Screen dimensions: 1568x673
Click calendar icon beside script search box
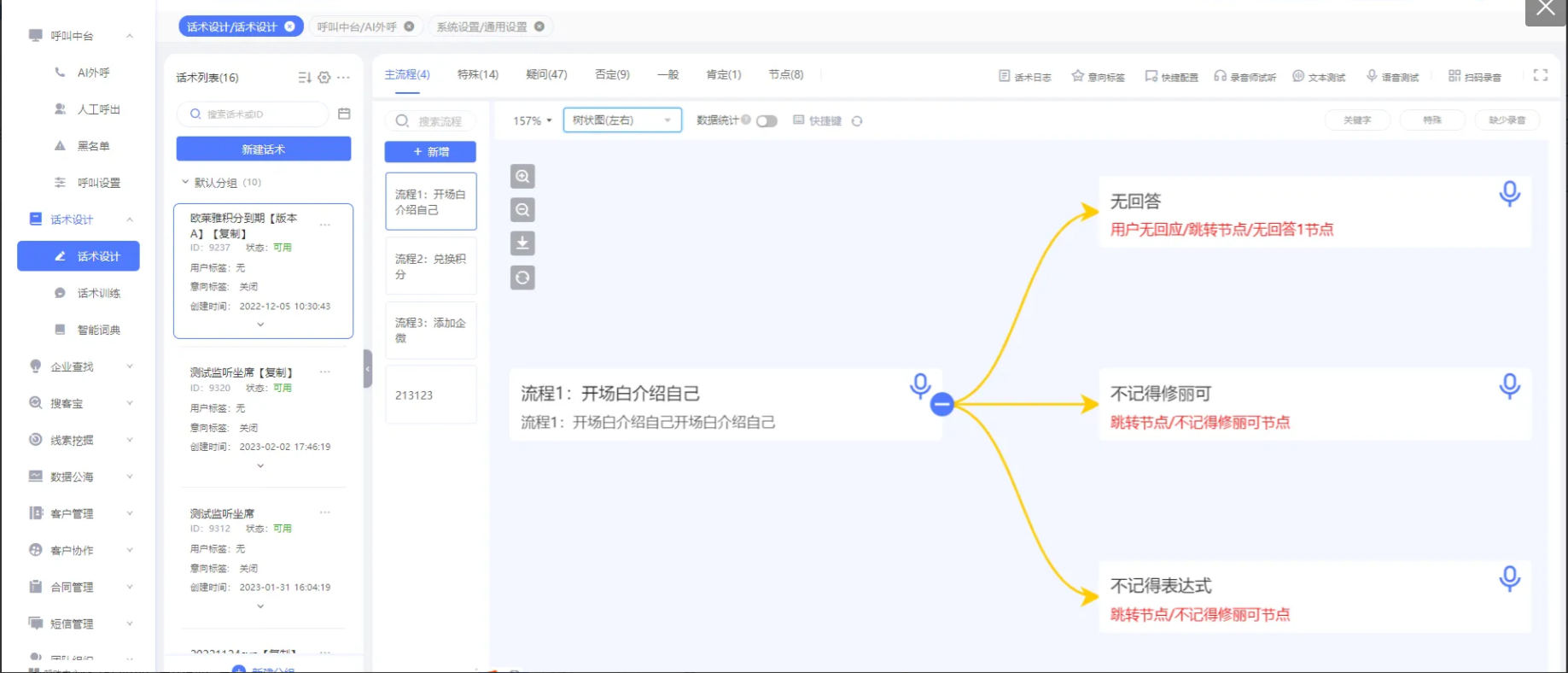coord(344,114)
